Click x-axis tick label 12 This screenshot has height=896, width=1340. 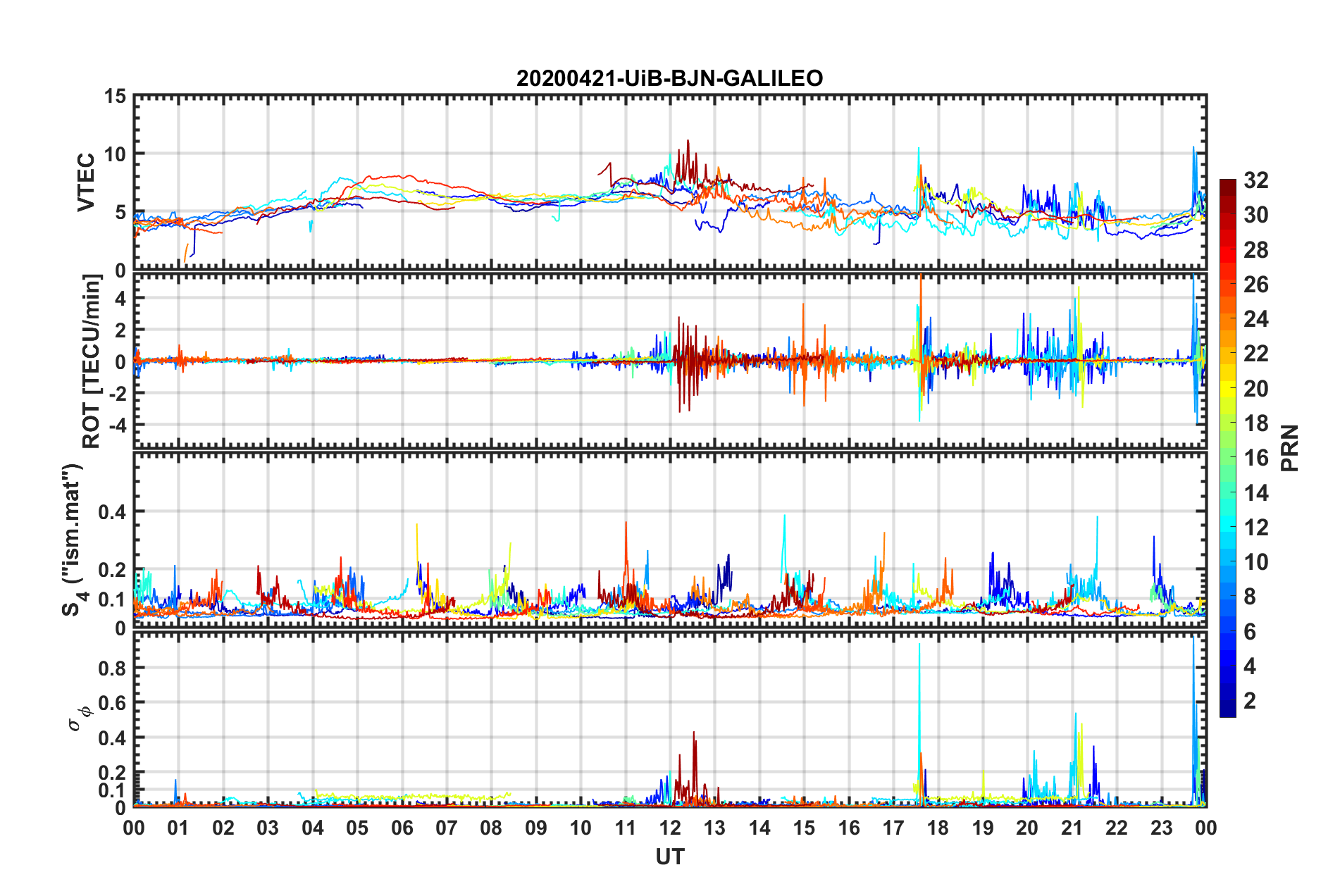669,828
